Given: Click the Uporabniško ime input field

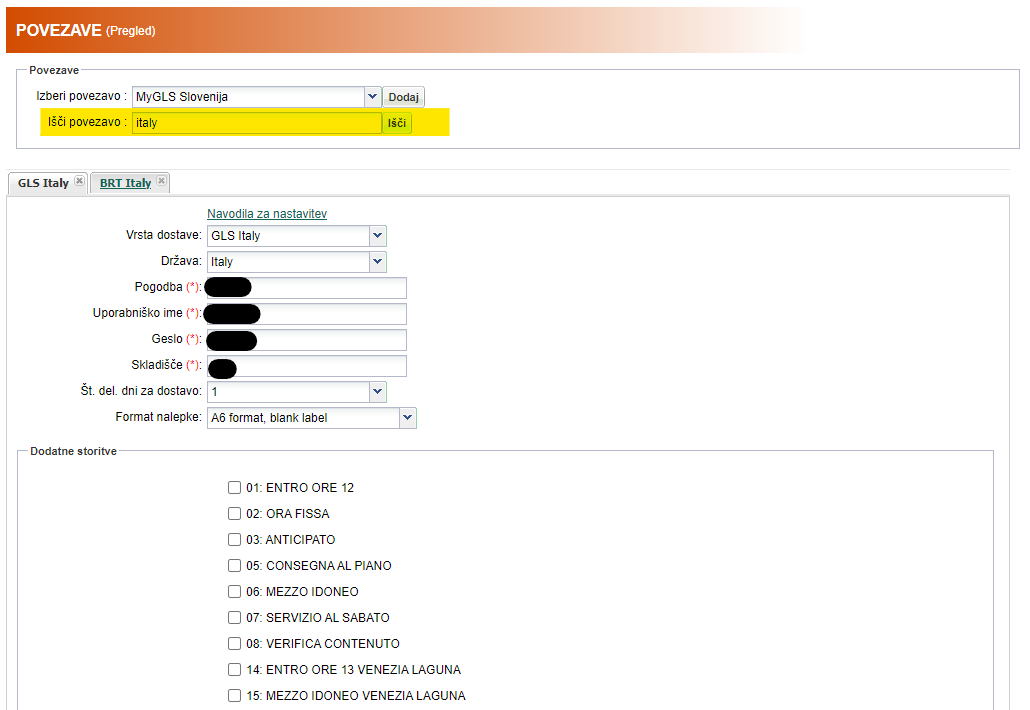Looking at the screenshot, I should [x=307, y=314].
